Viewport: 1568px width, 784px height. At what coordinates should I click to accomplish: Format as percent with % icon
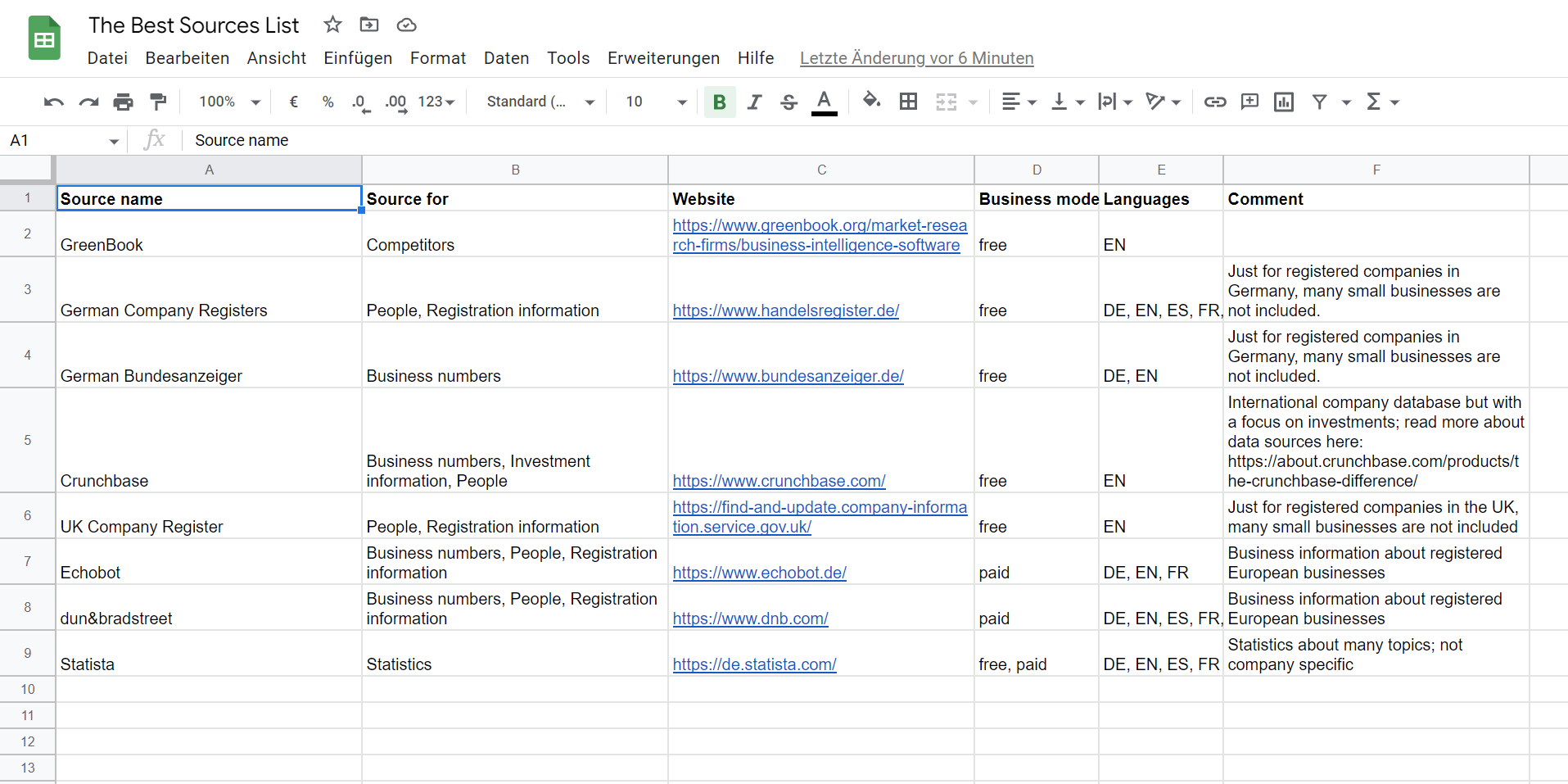[x=328, y=102]
